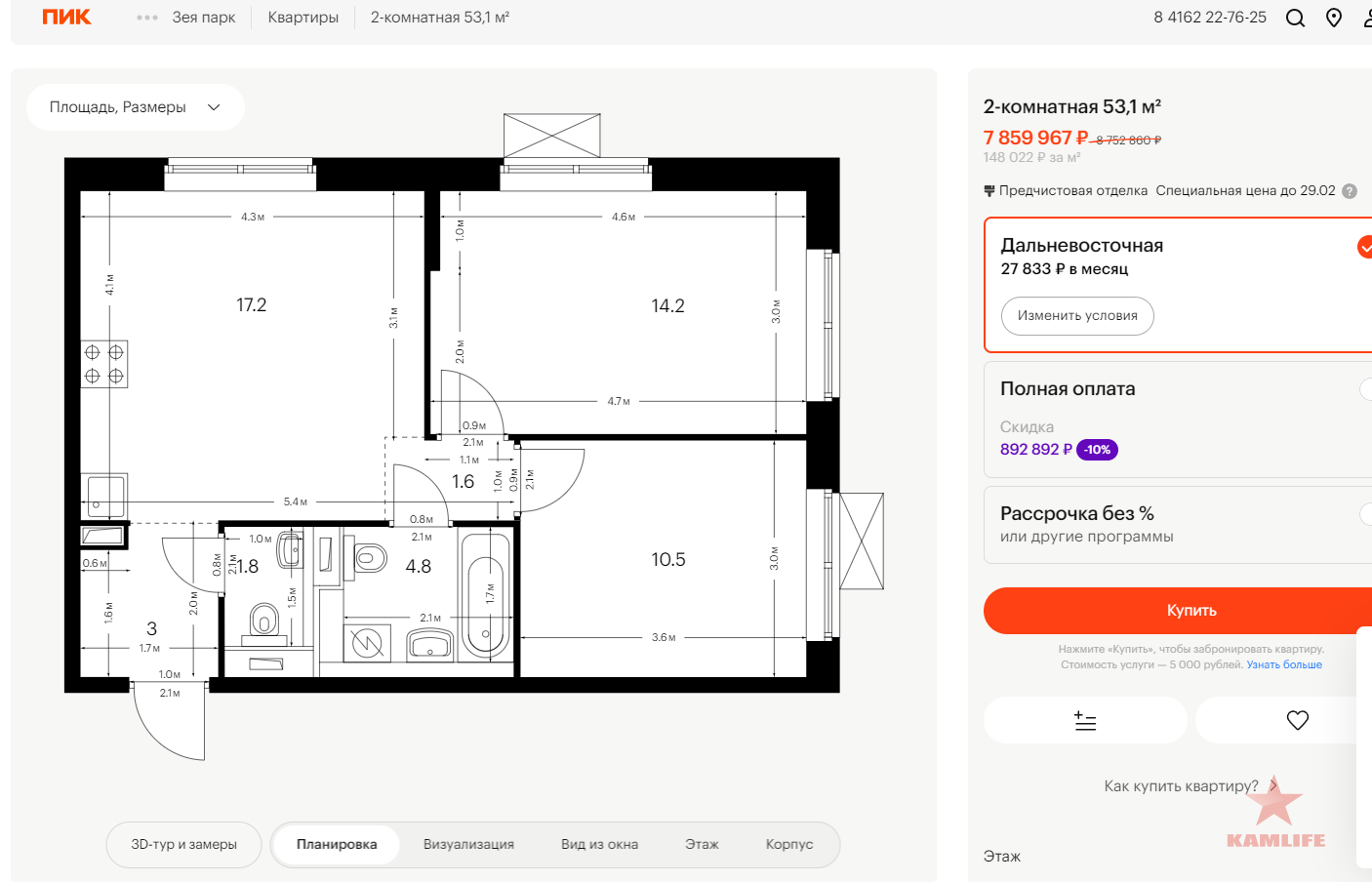Viewport: 1372px width, 882px height.
Task: Click the -10% discount badge
Action: pyautogui.click(x=1097, y=450)
